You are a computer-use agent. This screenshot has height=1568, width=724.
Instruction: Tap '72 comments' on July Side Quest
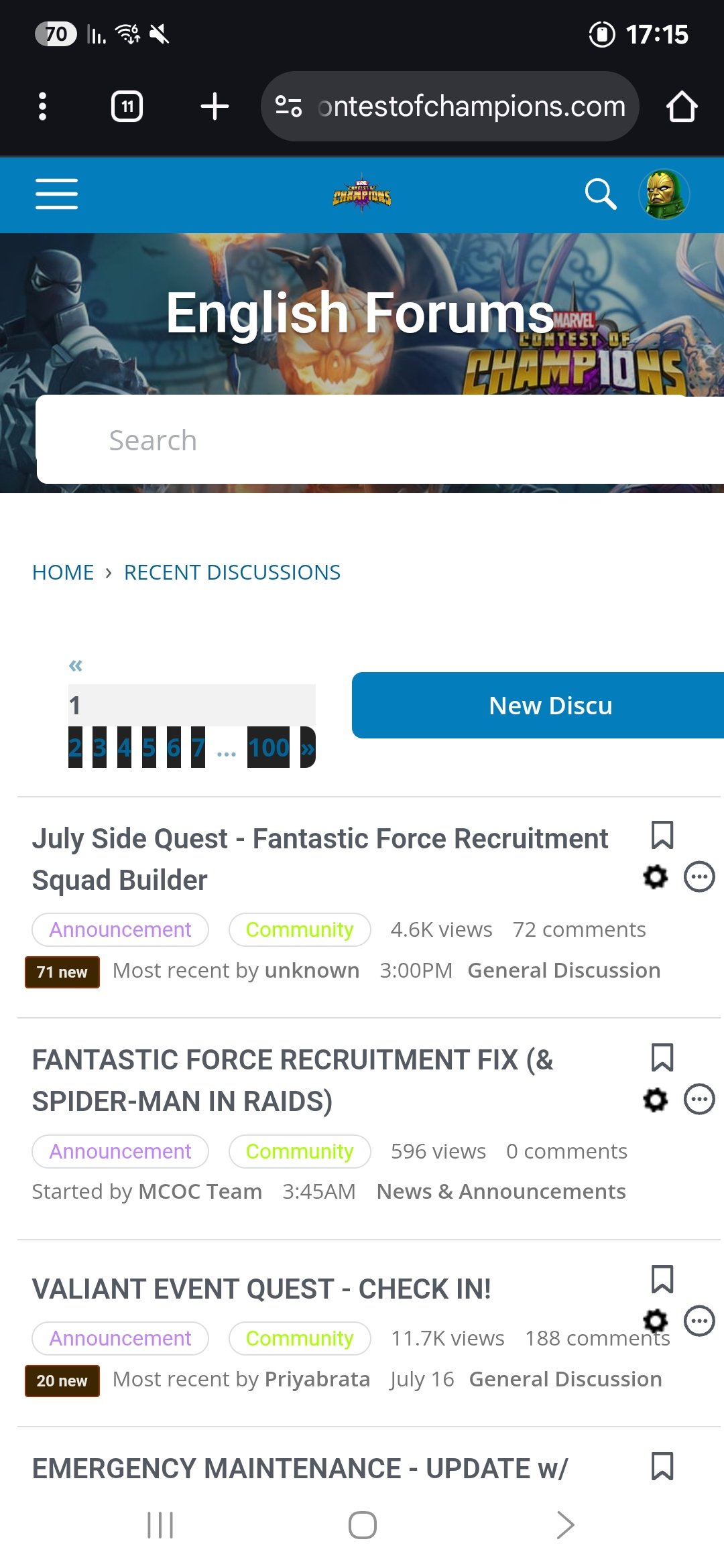pos(579,929)
